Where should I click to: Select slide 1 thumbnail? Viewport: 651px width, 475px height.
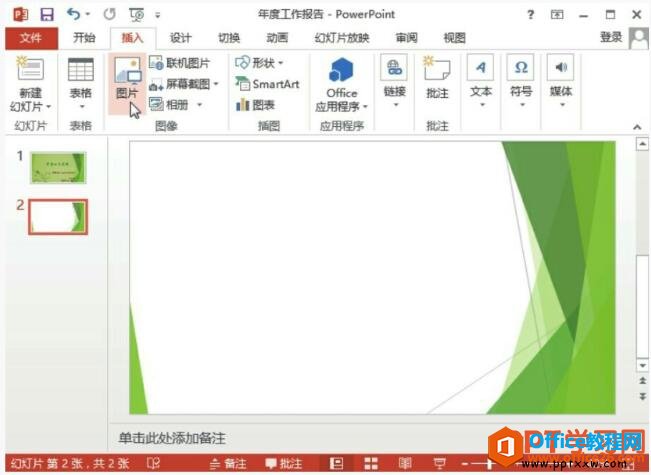click(58, 167)
